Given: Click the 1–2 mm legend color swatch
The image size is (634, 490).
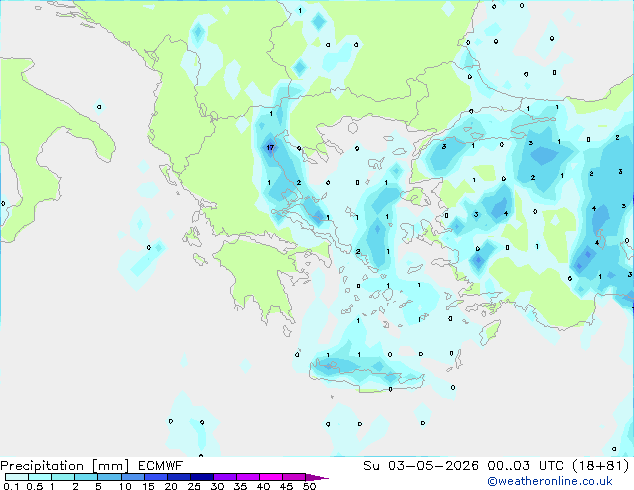Looking at the screenshot, I should (x=63, y=477).
